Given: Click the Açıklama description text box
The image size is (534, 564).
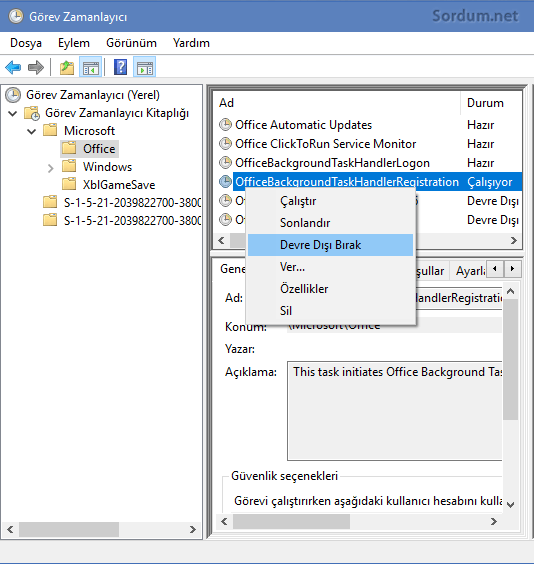Looking at the screenshot, I should pos(394,411).
